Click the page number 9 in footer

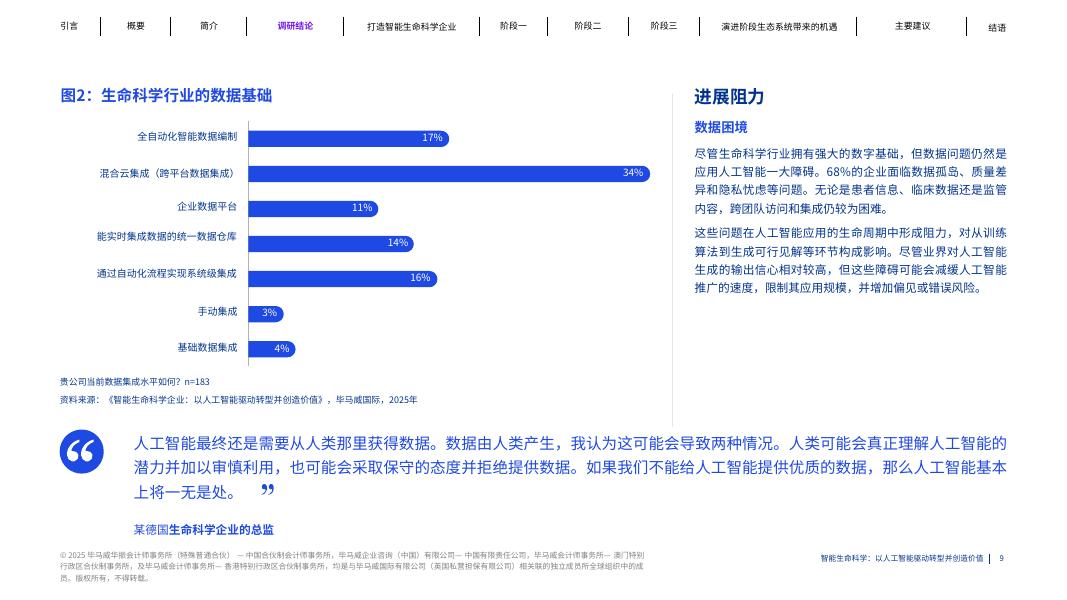(1002, 559)
